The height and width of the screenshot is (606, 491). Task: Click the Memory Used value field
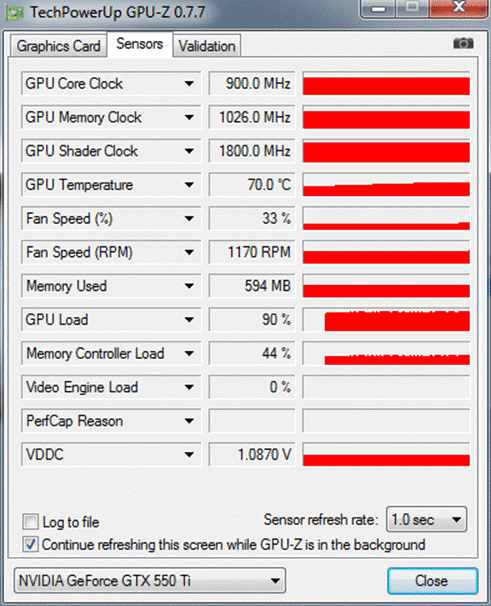point(252,286)
